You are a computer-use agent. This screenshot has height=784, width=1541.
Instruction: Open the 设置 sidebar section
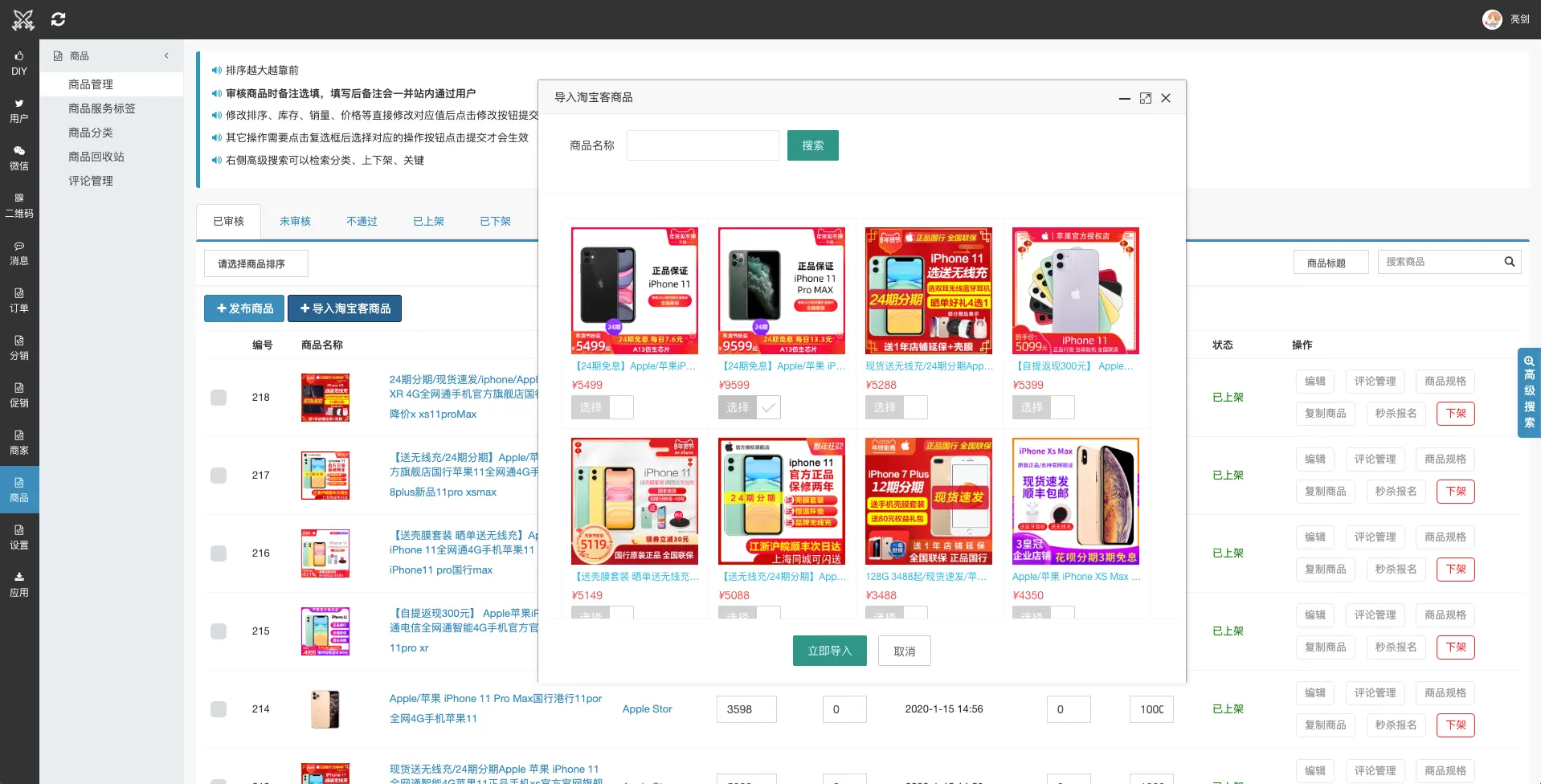click(x=19, y=537)
